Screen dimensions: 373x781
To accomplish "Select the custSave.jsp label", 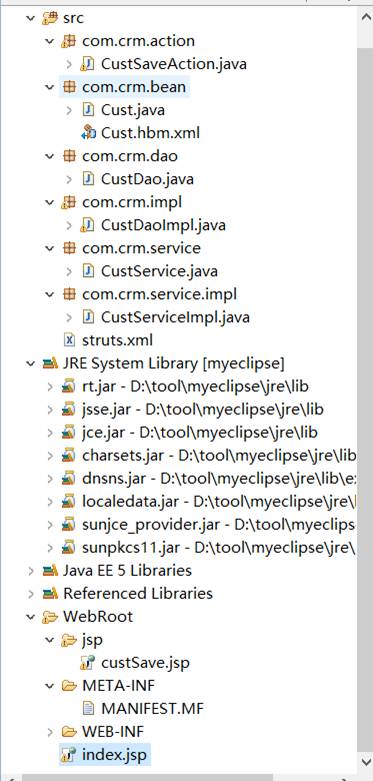I will (x=145, y=662).
